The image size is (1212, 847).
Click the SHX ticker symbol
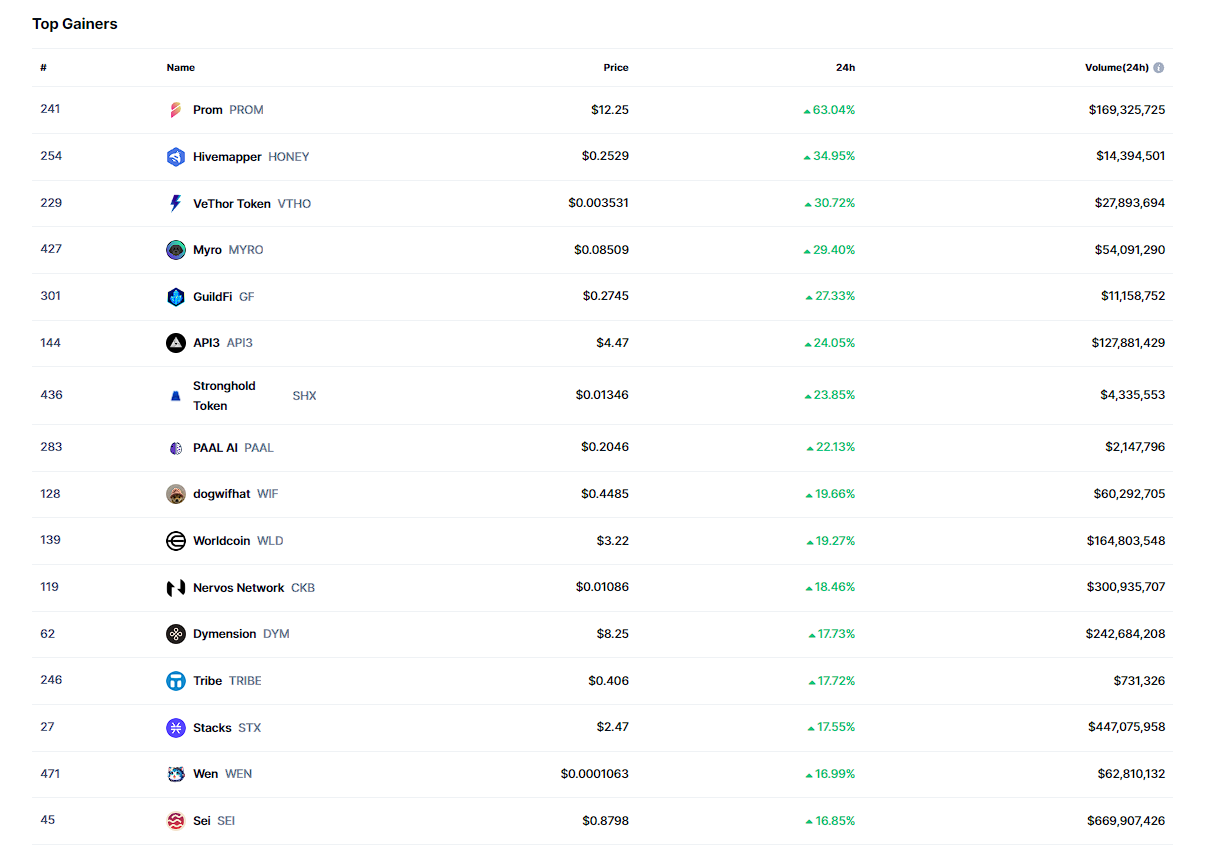click(x=304, y=396)
